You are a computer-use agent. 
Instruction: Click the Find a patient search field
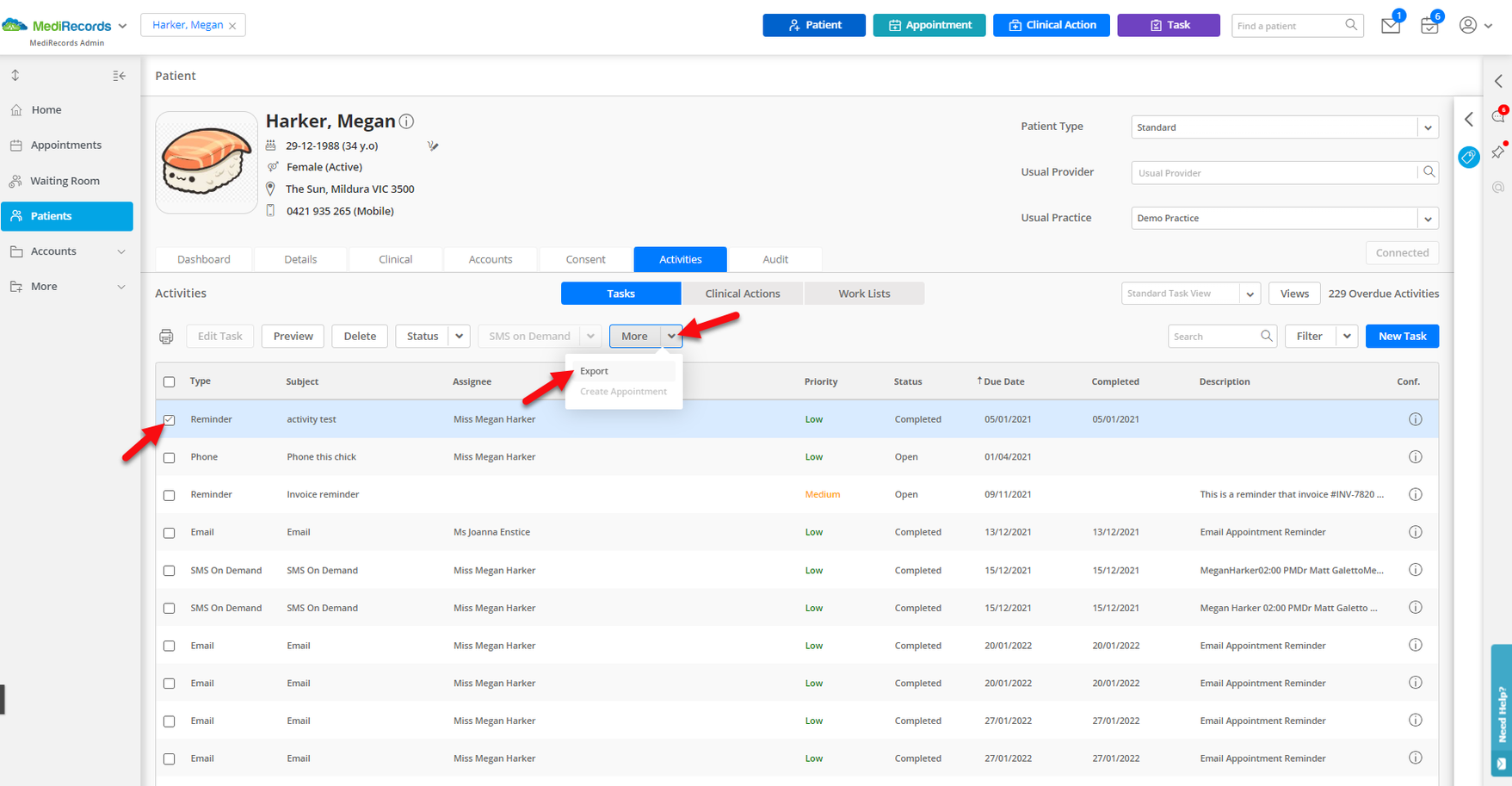point(1288,26)
